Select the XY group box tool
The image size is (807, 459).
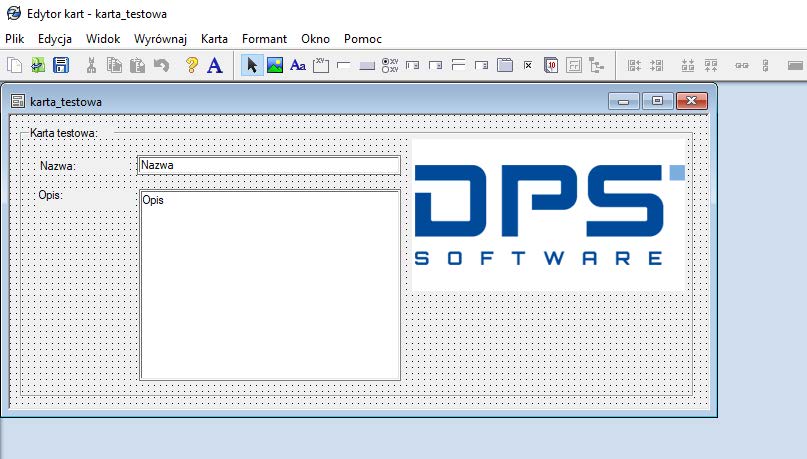point(321,65)
